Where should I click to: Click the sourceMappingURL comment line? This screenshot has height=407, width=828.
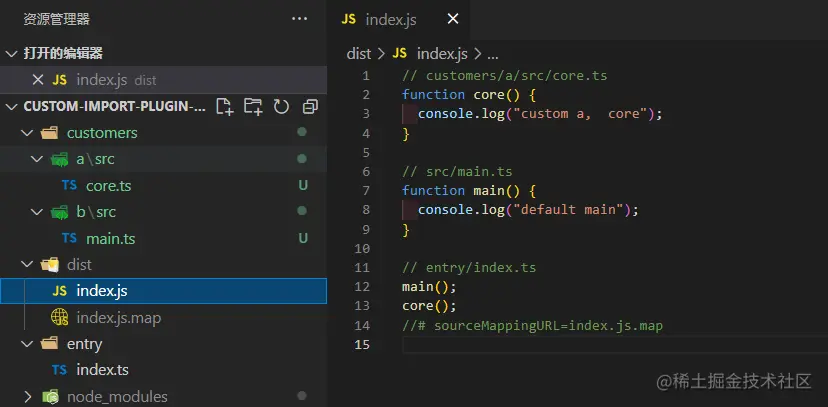[x=532, y=326]
